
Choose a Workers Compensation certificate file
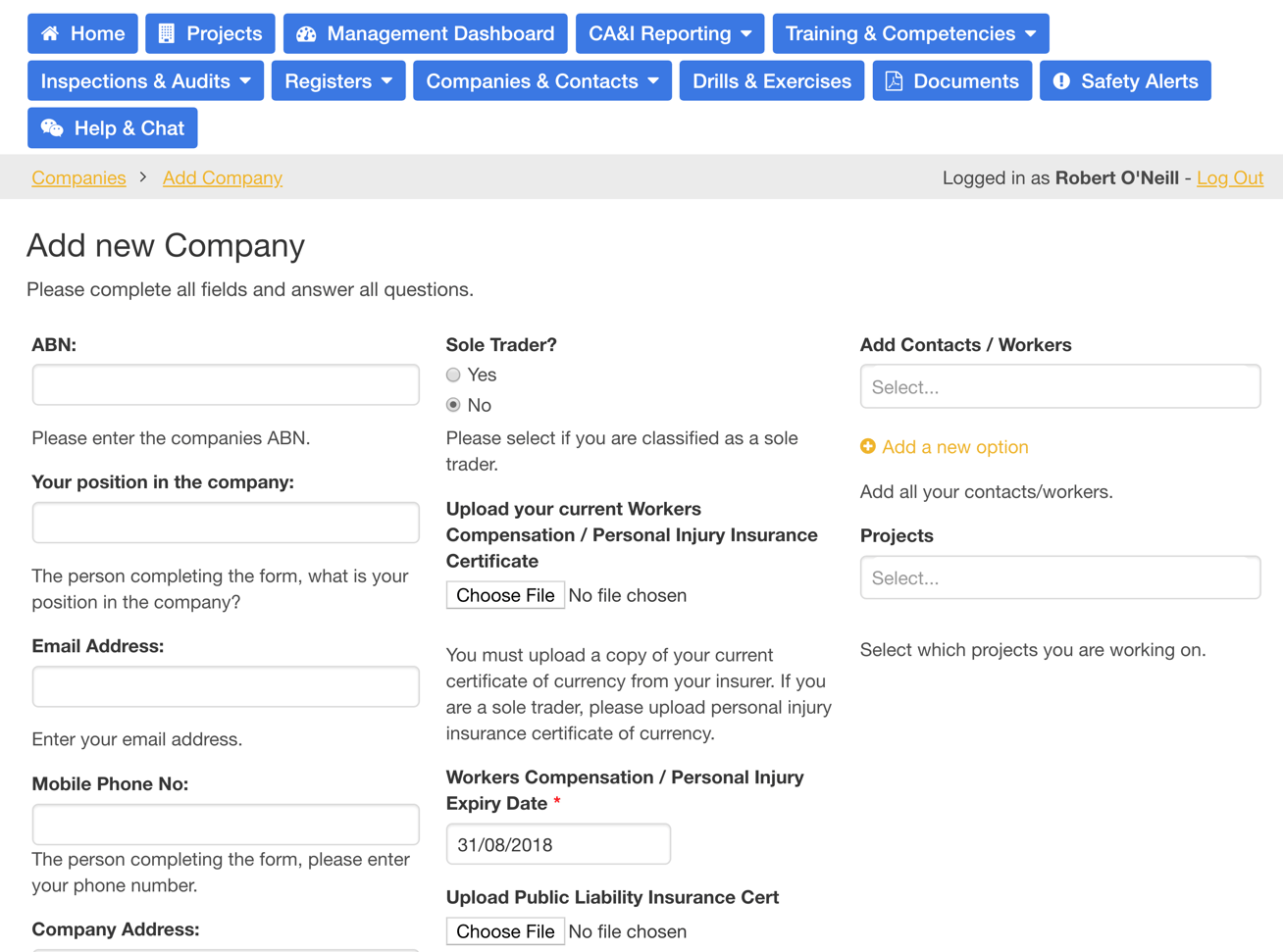point(505,594)
